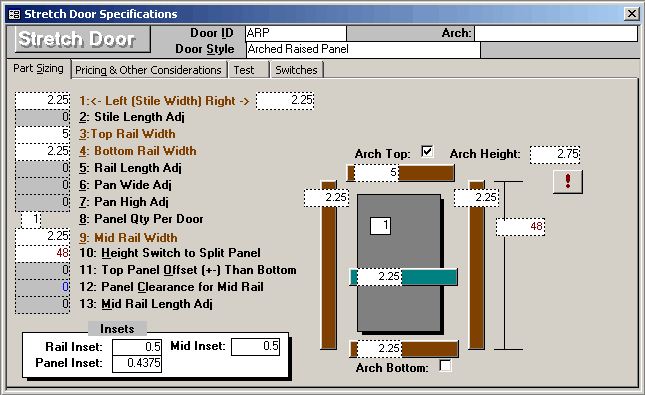Click the Top Rail Width field in list
This screenshot has height=395, width=645.
[42, 135]
